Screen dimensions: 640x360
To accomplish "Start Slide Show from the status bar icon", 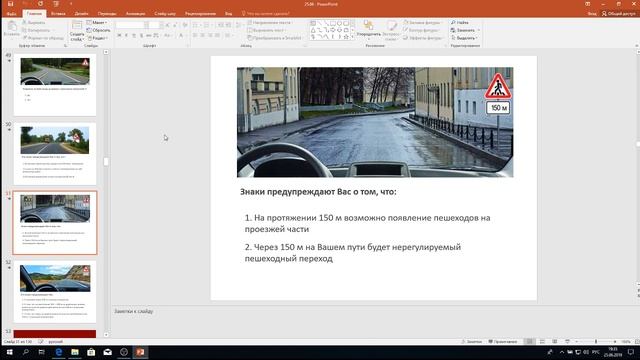I will point(567,341).
